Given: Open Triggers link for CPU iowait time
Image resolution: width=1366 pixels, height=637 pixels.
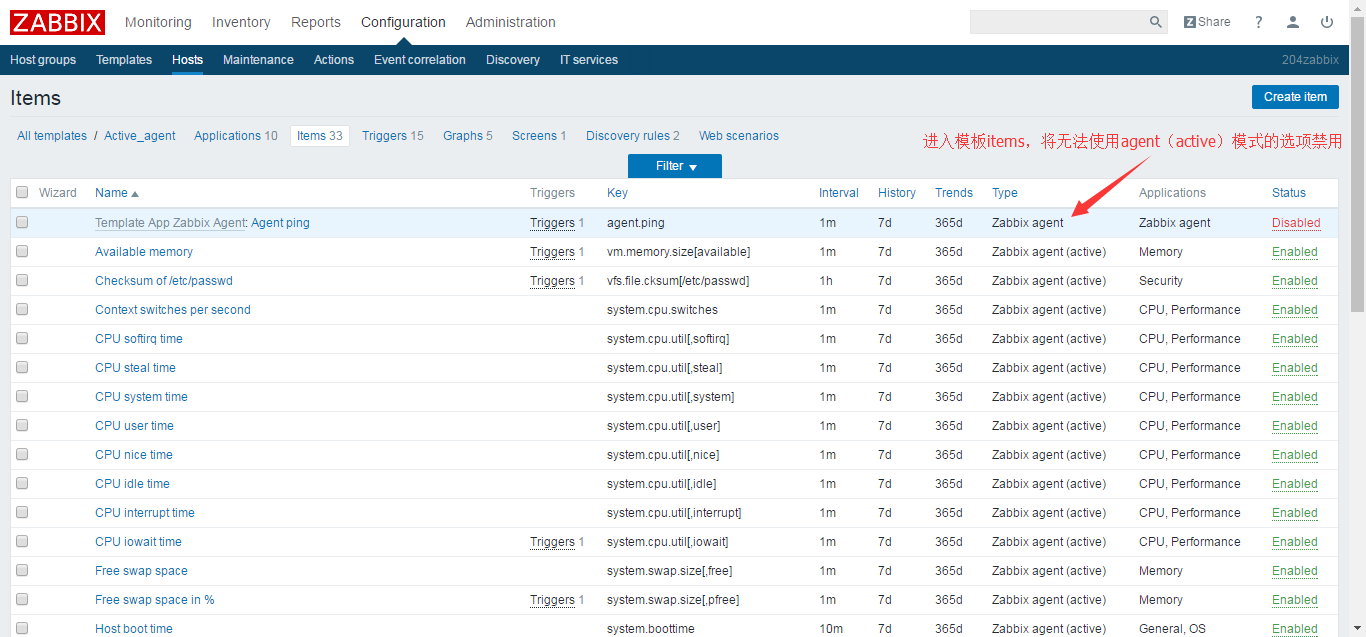Looking at the screenshot, I should (552, 542).
